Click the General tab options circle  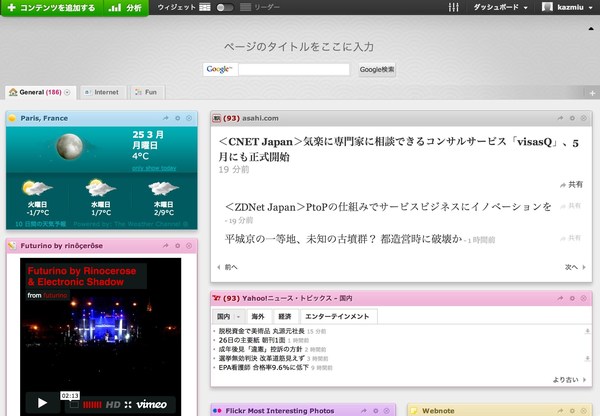coord(68,92)
